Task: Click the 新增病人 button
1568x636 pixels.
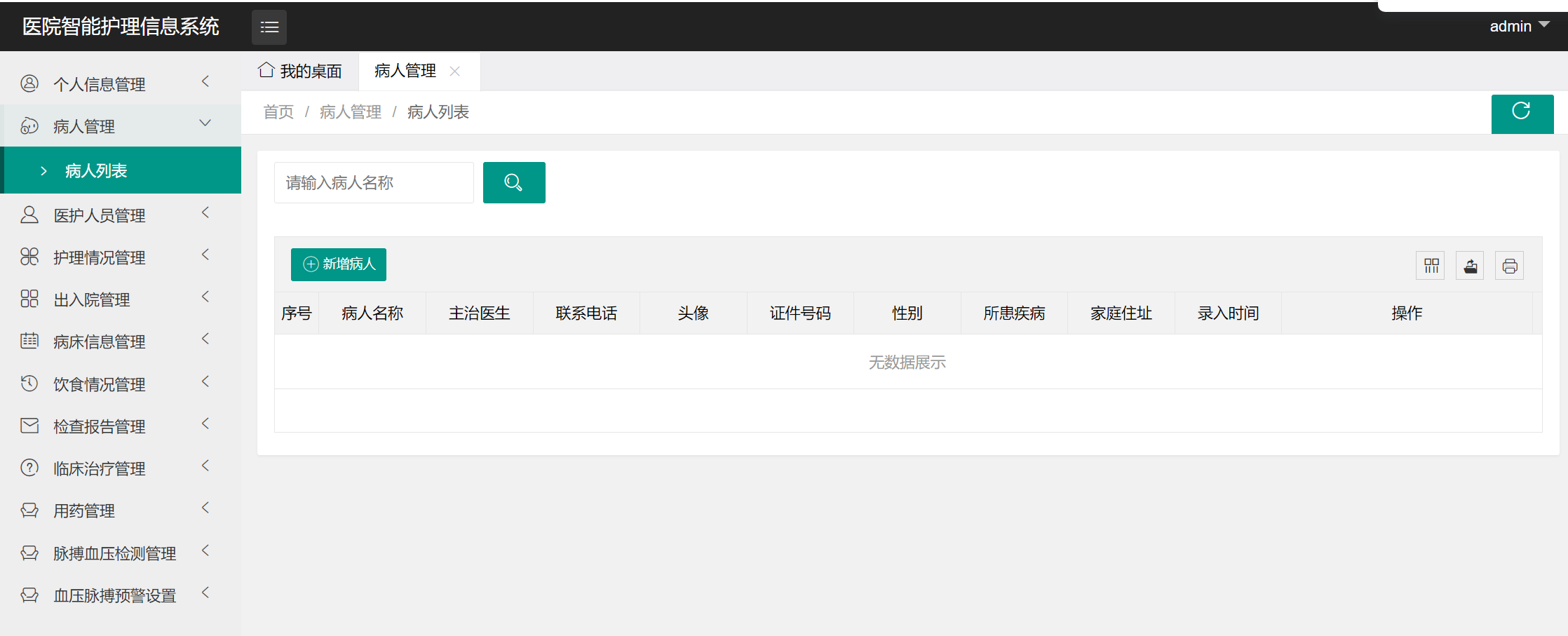Action: point(339,264)
